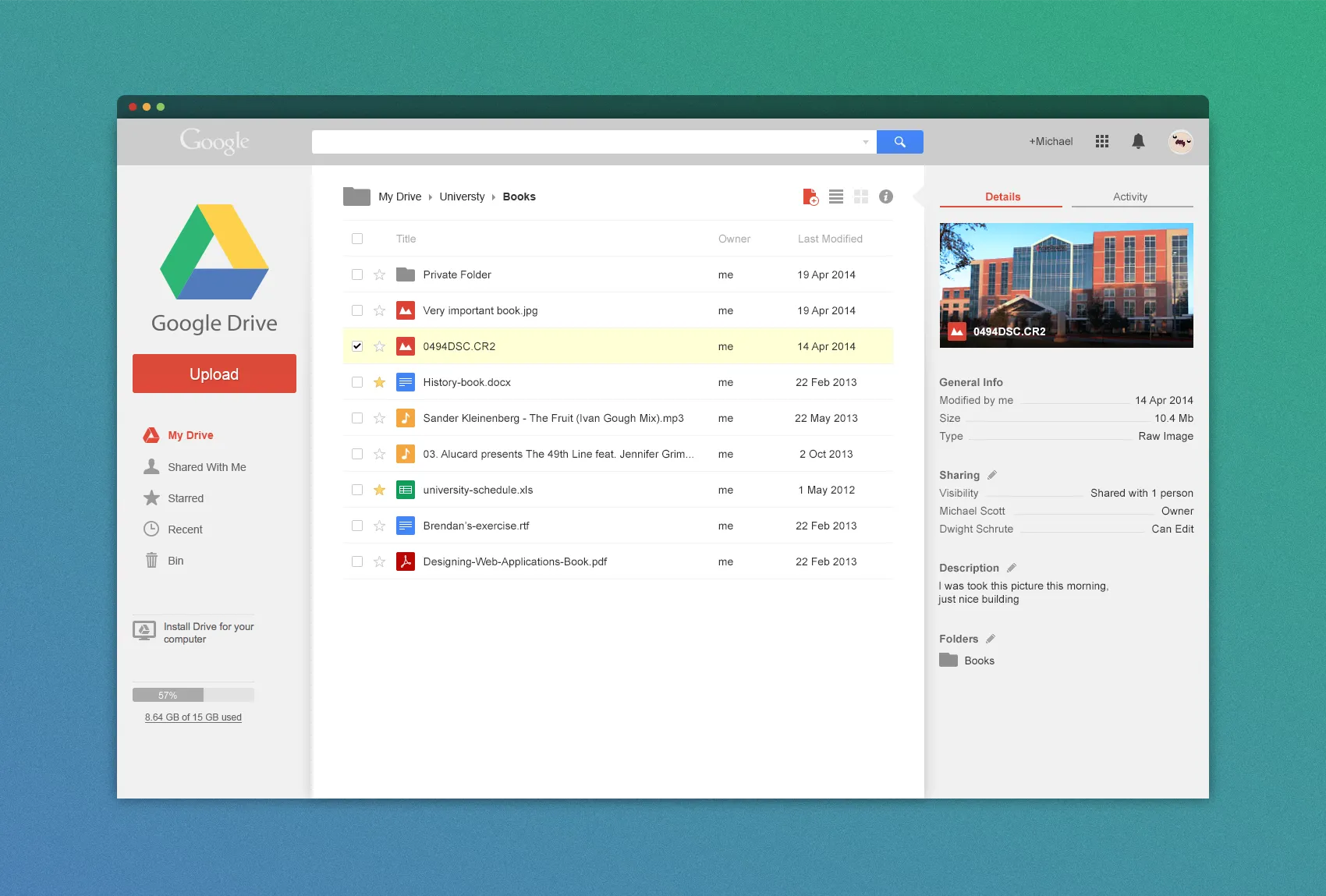This screenshot has width=1326, height=896.
Task: Open the Google apps grid icon
Action: (1102, 141)
